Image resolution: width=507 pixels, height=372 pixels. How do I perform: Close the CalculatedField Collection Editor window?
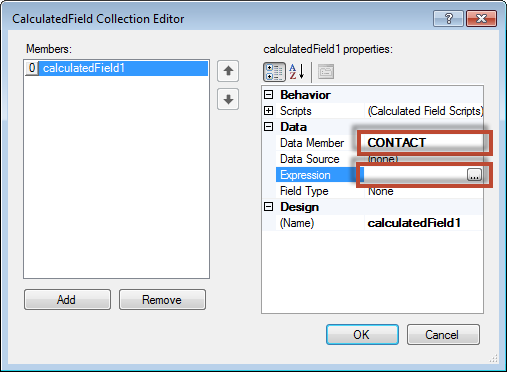[x=482, y=18]
